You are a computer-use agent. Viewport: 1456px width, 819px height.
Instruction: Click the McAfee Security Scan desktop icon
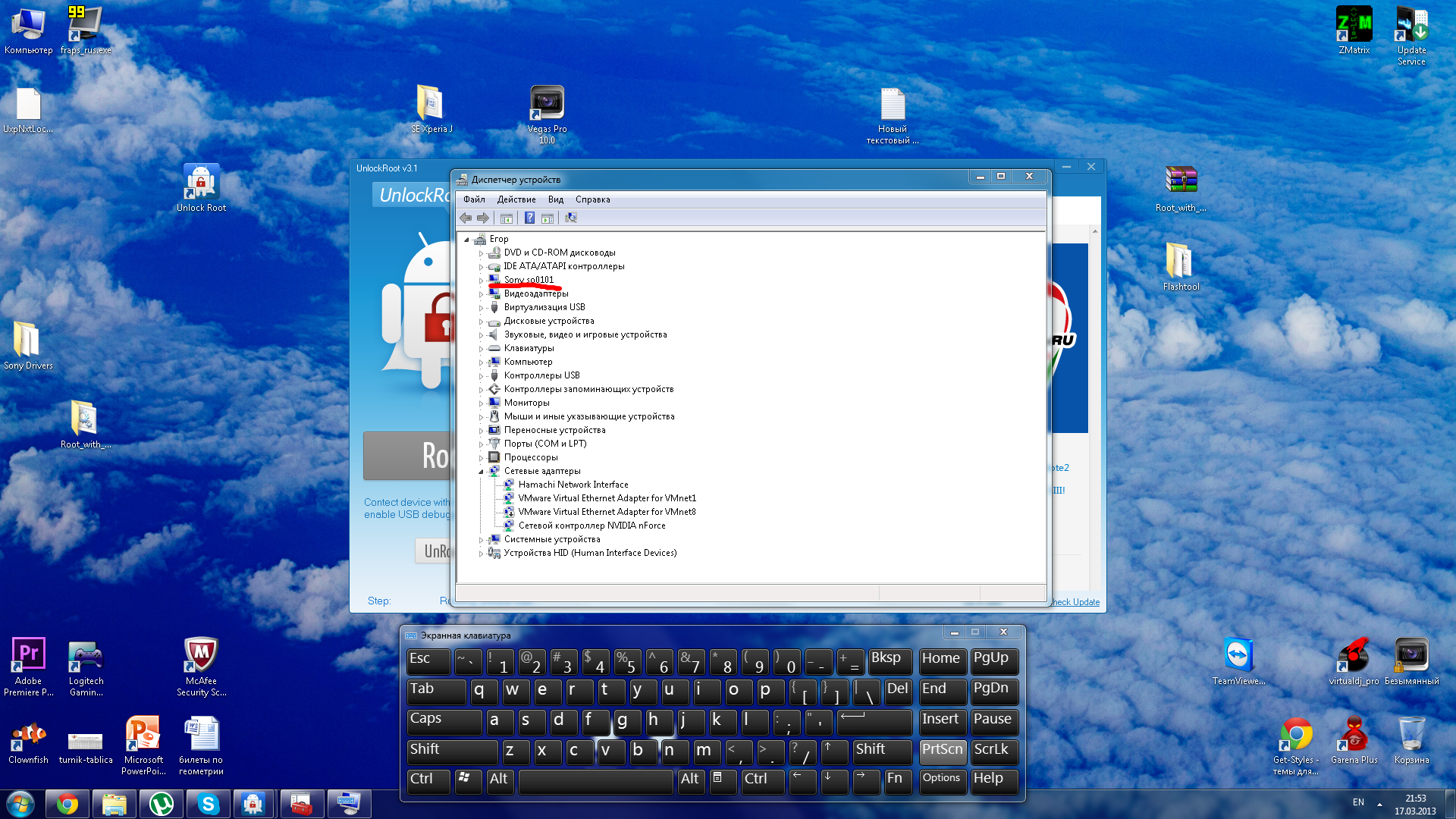201,667
